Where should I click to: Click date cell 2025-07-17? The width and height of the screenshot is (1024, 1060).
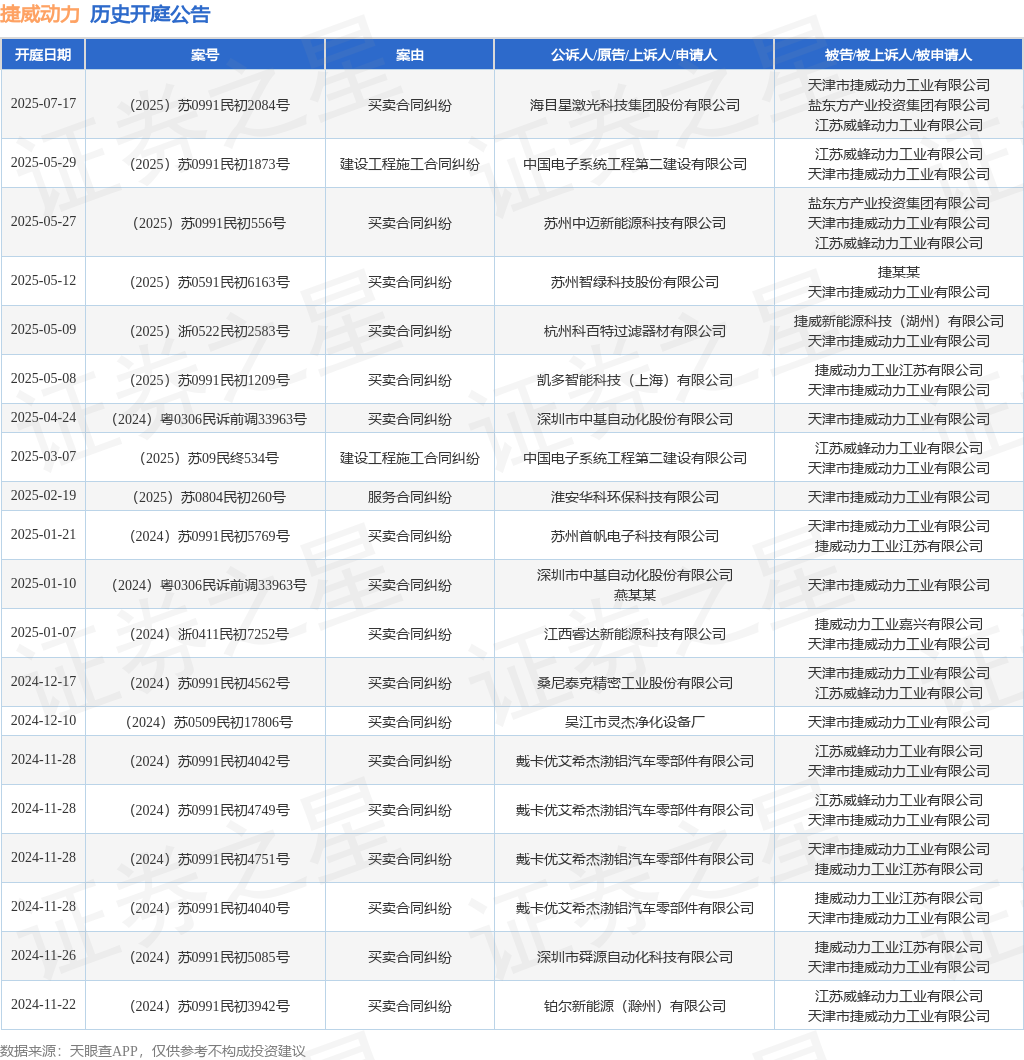click(43, 103)
